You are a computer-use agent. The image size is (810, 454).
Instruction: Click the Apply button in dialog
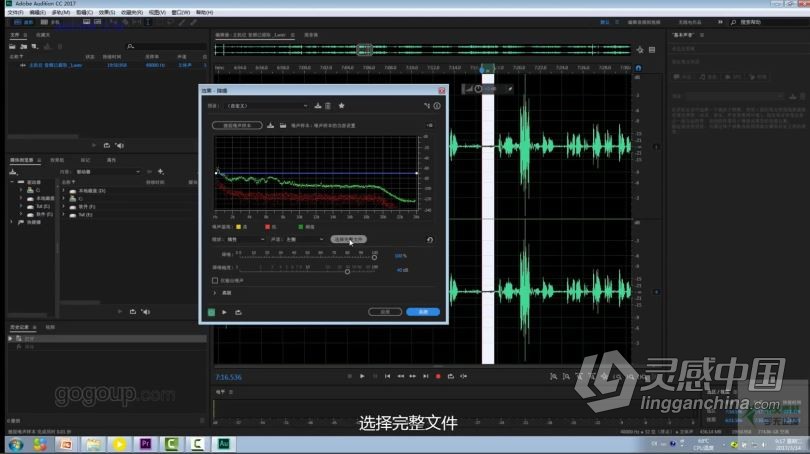(x=423, y=312)
